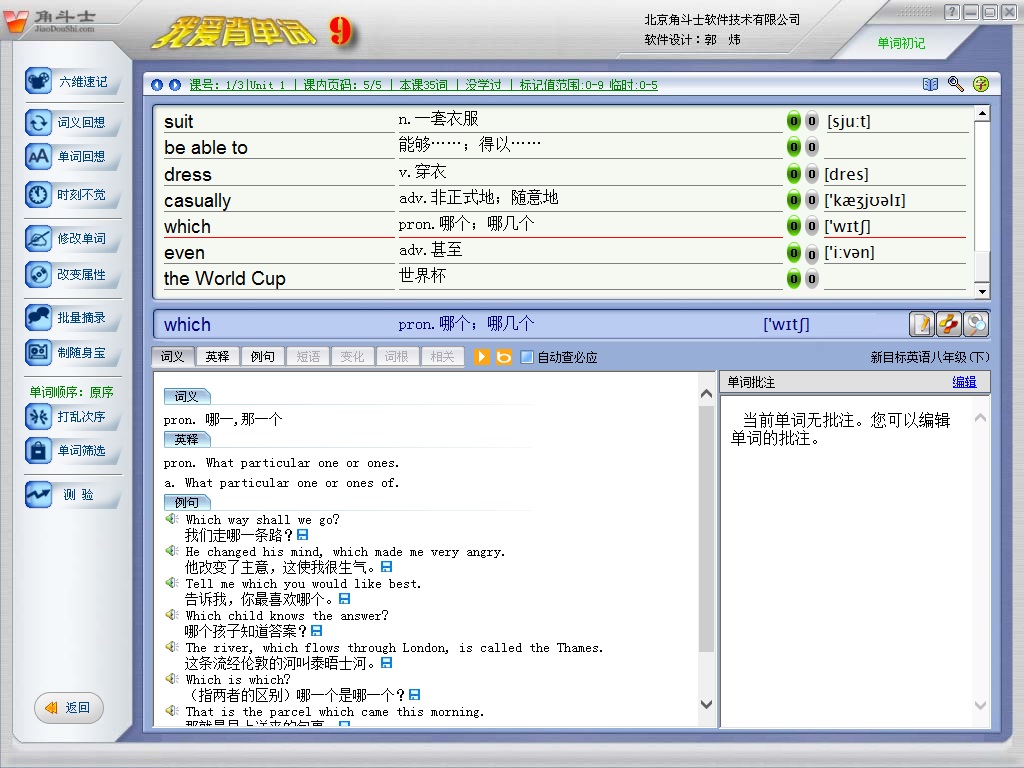Viewport: 1024px width, 768px height.
Task: Play audio for 'Tell me which you would like best.'
Action: click(172, 583)
